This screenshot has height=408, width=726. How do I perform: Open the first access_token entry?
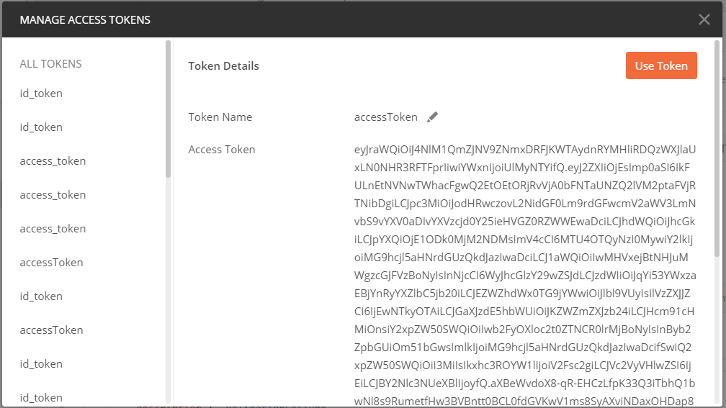(x=52, y=160)
